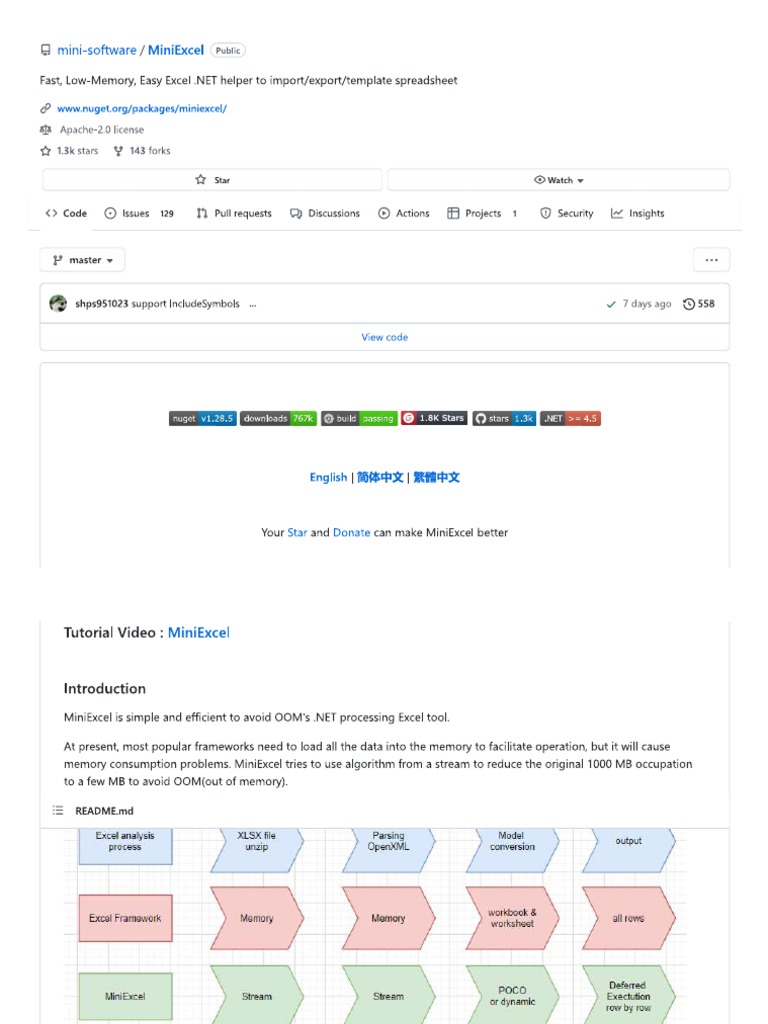The width and height of the screenshot is (768, 1024).
Task: Open the Pull requests tab
Action: coord(234,213)
